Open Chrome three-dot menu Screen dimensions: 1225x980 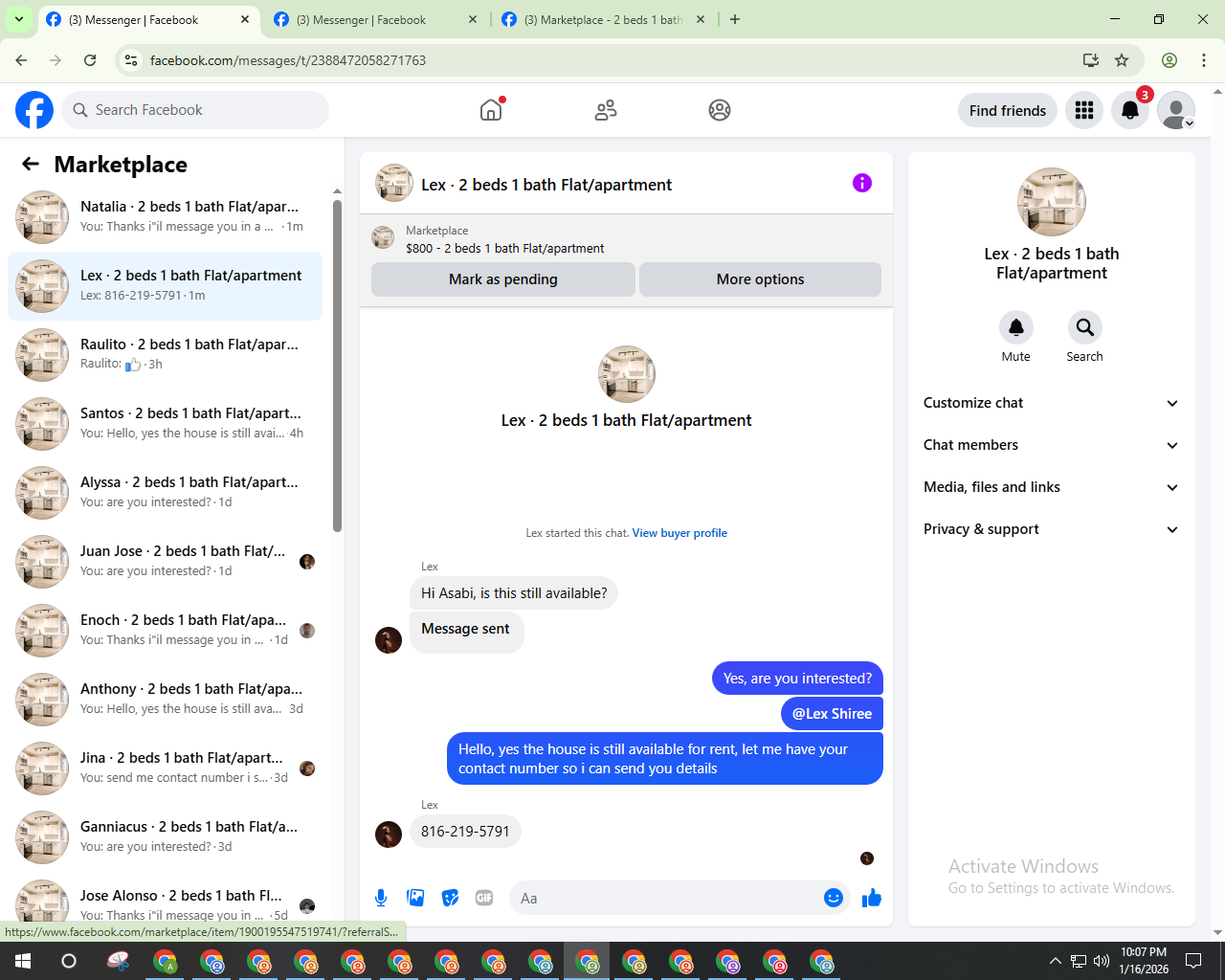point(1204,60)
